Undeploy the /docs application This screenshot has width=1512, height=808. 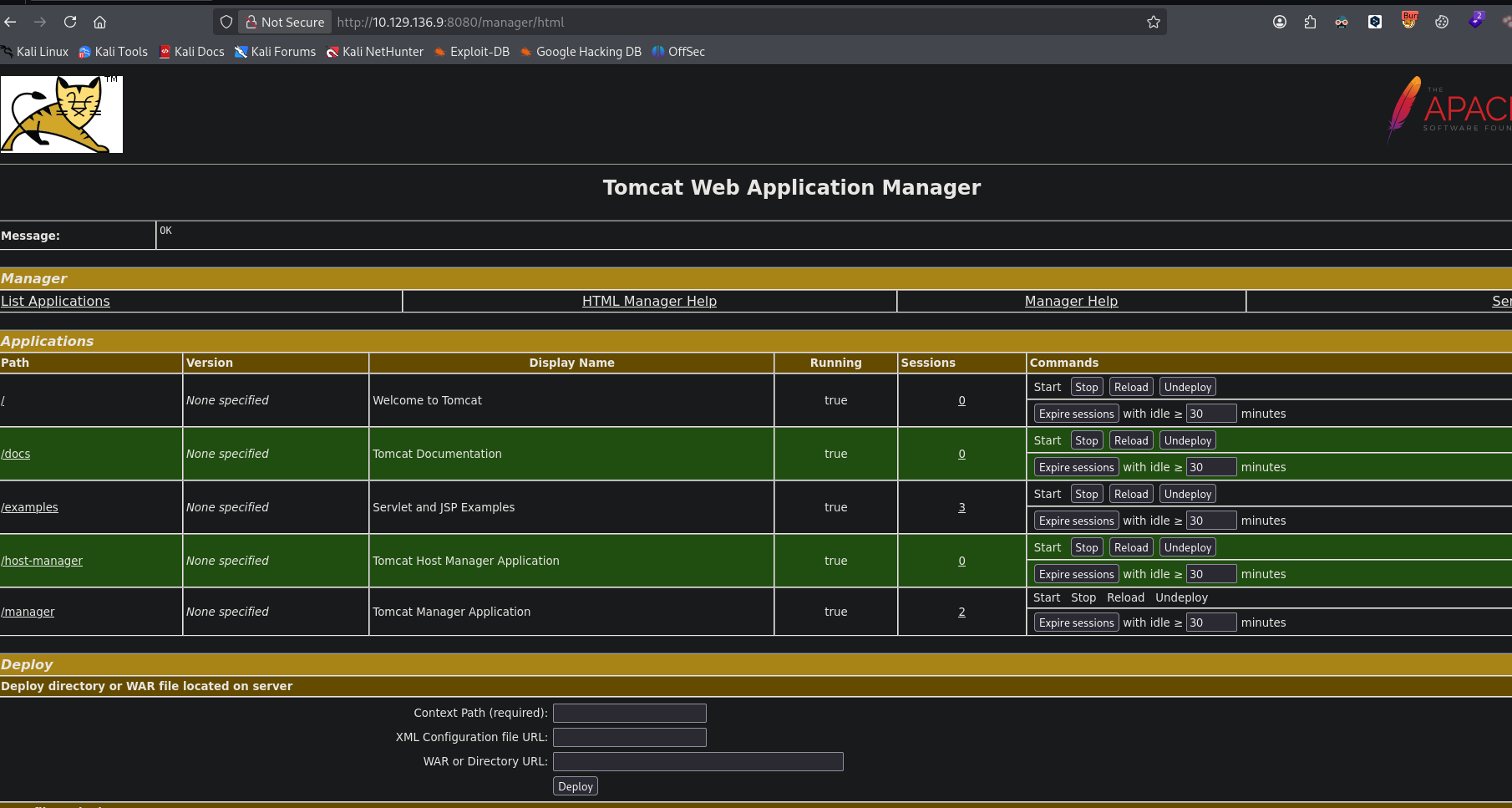(1187, 440)
